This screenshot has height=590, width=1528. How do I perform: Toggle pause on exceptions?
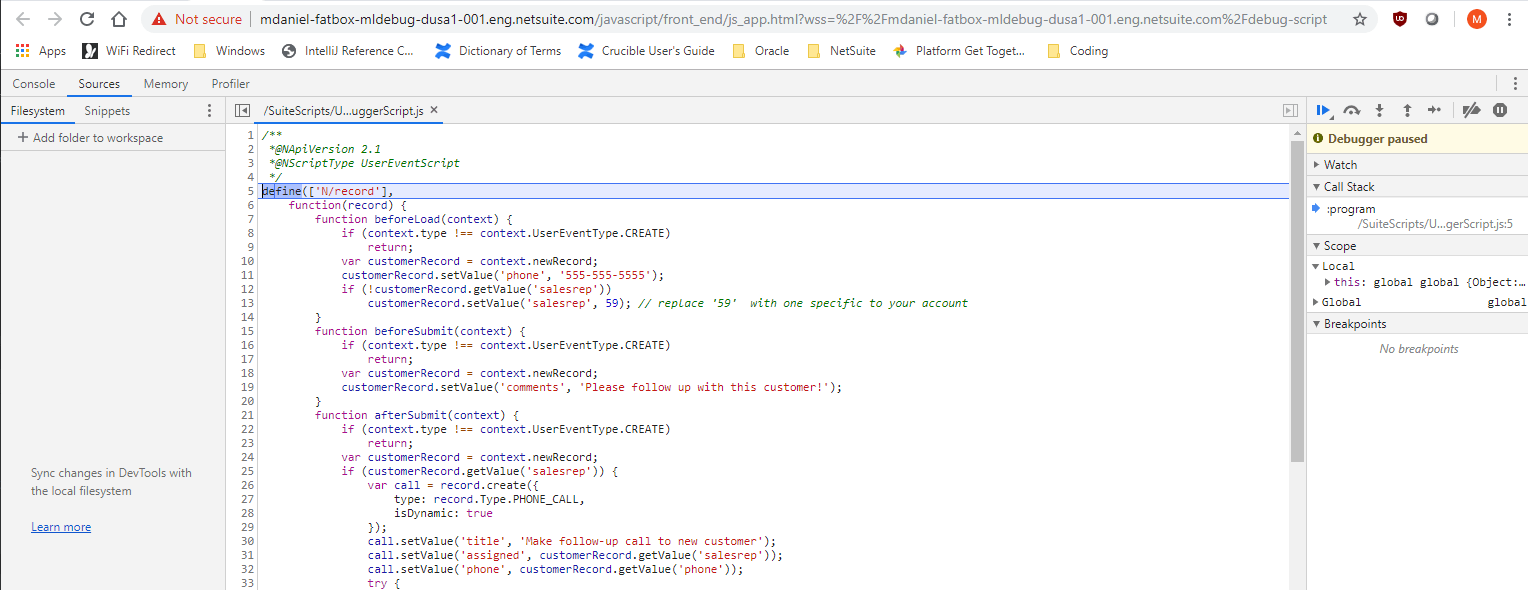pyautogui.click(x=1500, y=111)
